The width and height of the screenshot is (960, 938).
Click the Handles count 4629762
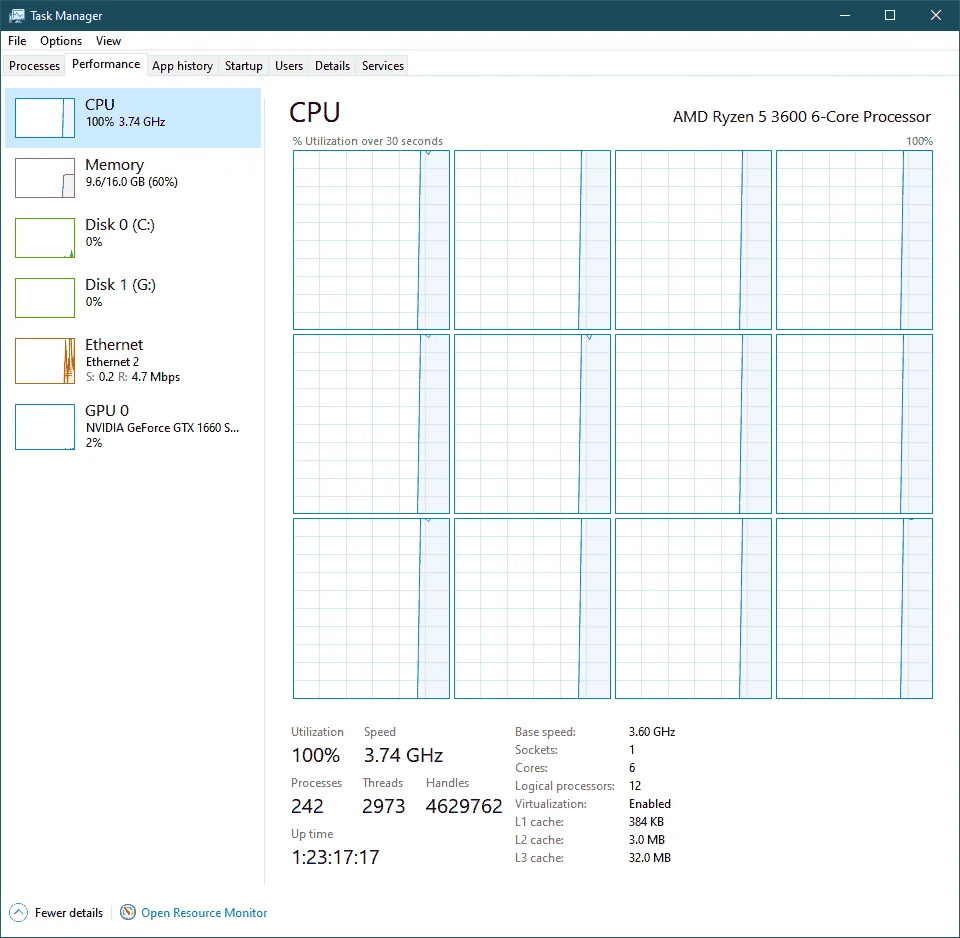point(464,806)
